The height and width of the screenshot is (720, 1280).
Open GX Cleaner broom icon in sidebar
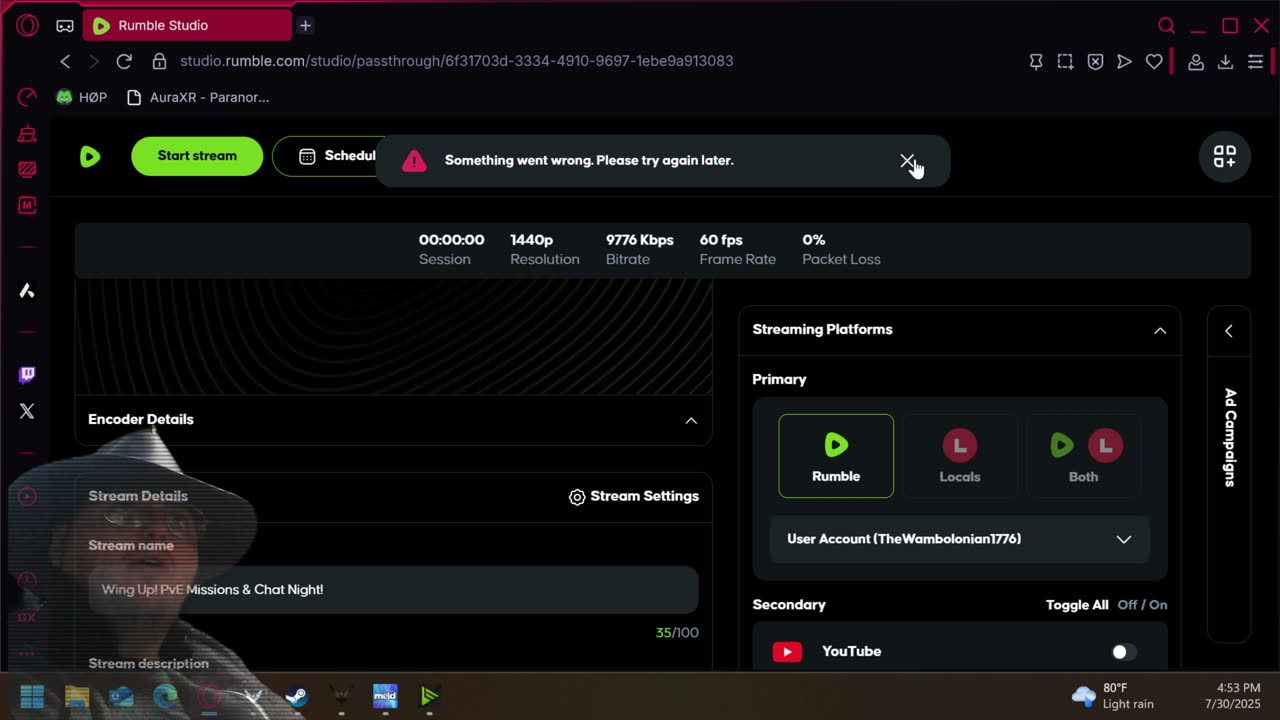coord(27,133)
